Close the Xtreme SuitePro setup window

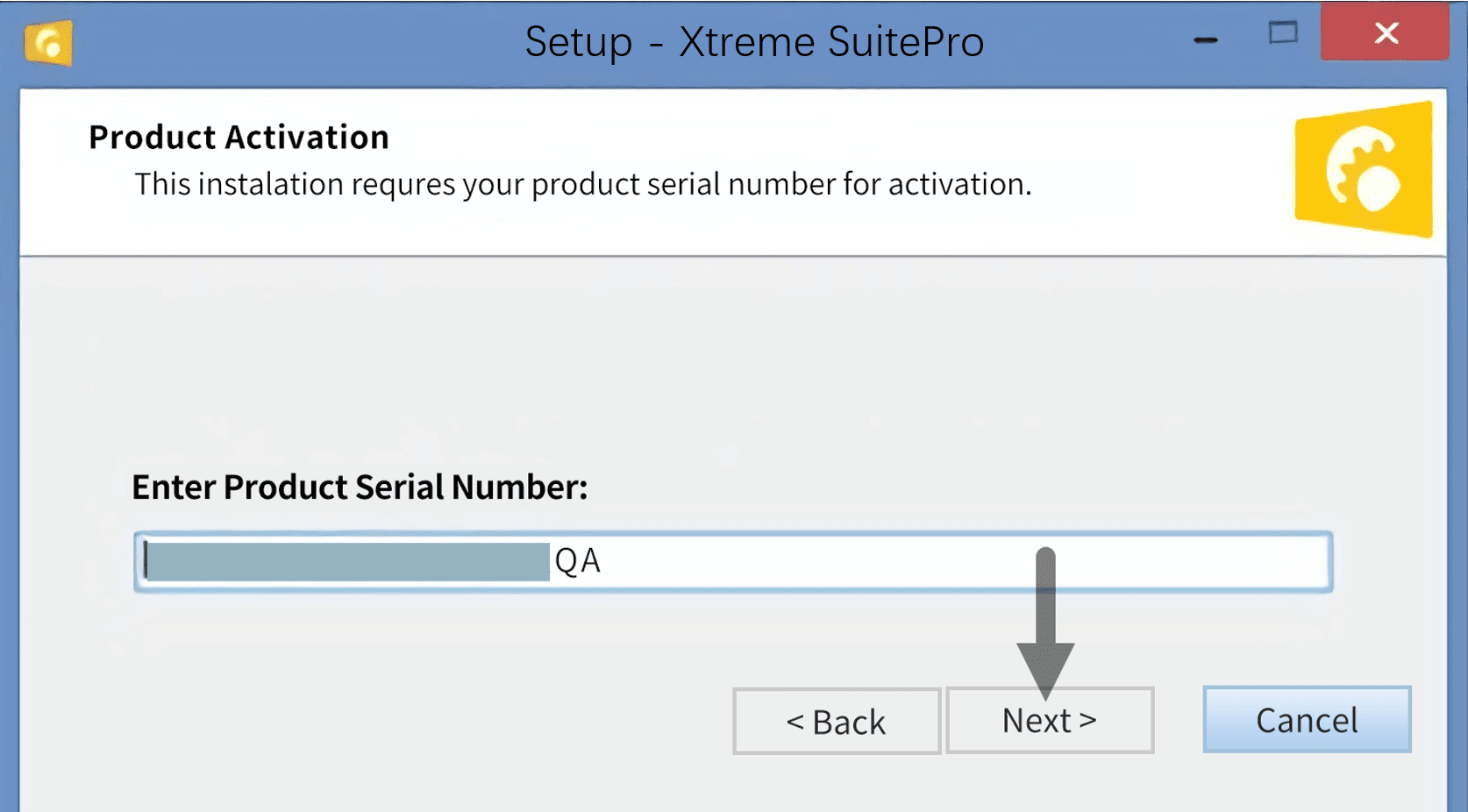[x=1386, y=32]
